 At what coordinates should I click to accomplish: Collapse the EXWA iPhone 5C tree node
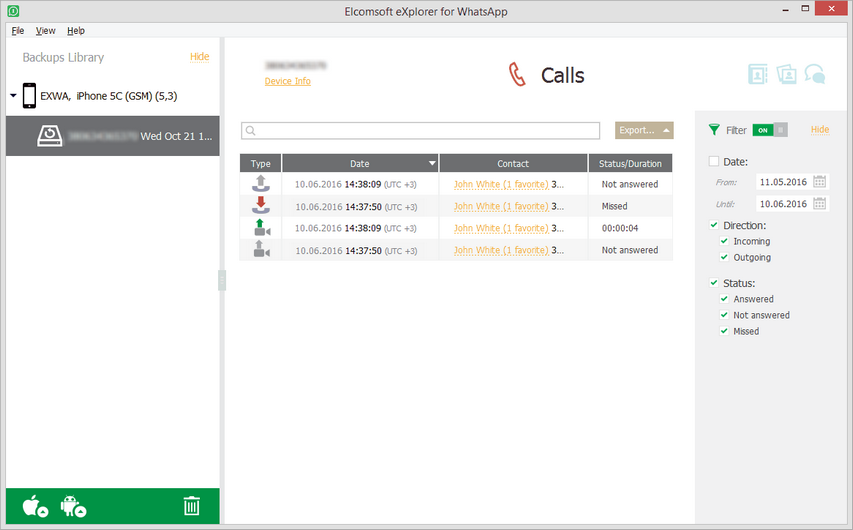pos(14,96)
